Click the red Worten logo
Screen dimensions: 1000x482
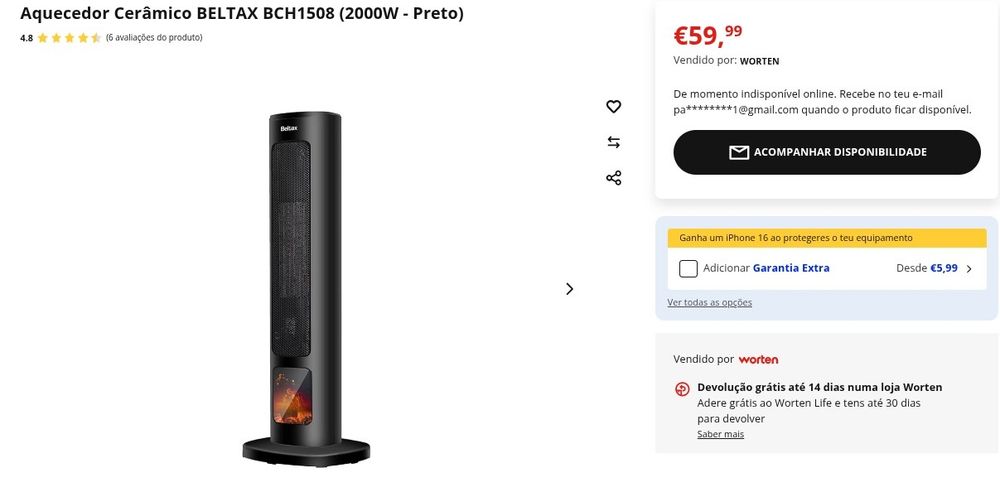(758, 360)
